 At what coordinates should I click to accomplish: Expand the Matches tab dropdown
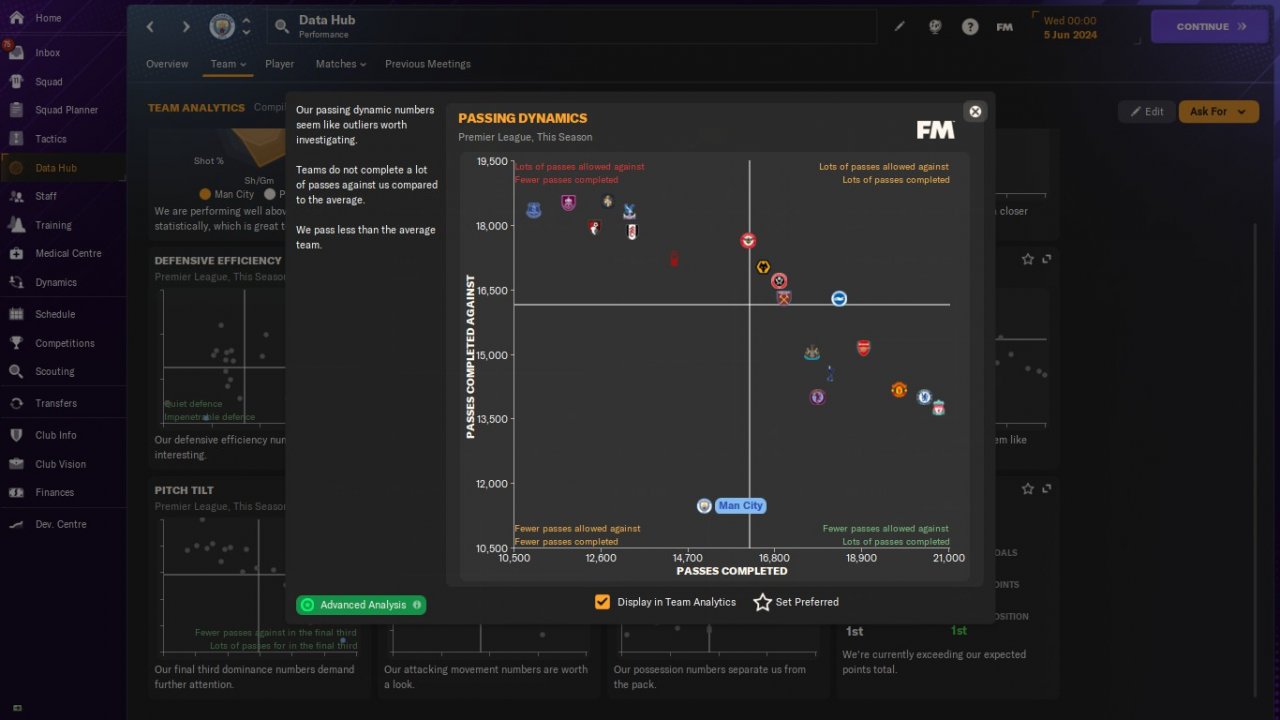[341, 64]
